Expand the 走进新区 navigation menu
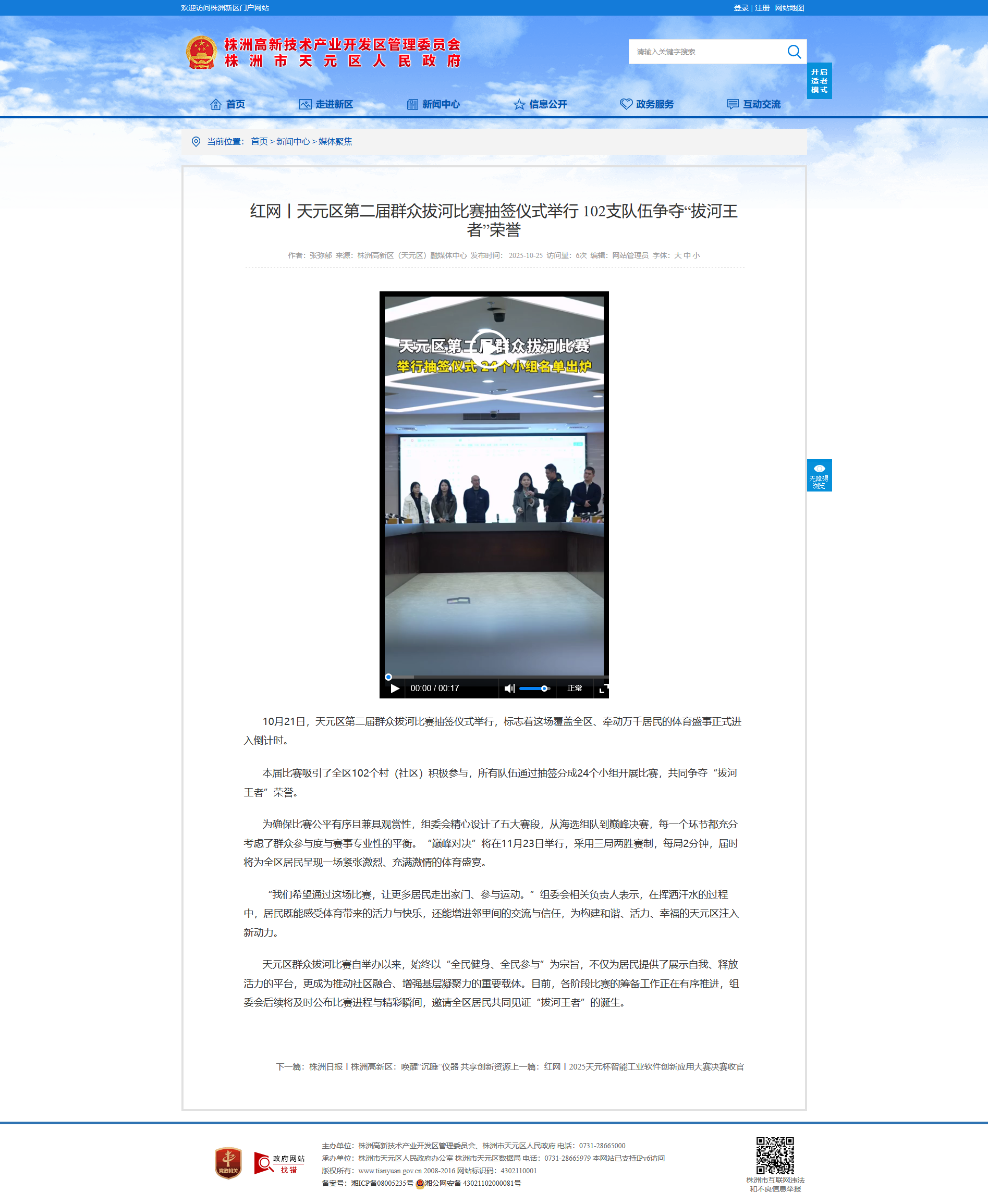The image size is (988, 1204). click(326, 104)
